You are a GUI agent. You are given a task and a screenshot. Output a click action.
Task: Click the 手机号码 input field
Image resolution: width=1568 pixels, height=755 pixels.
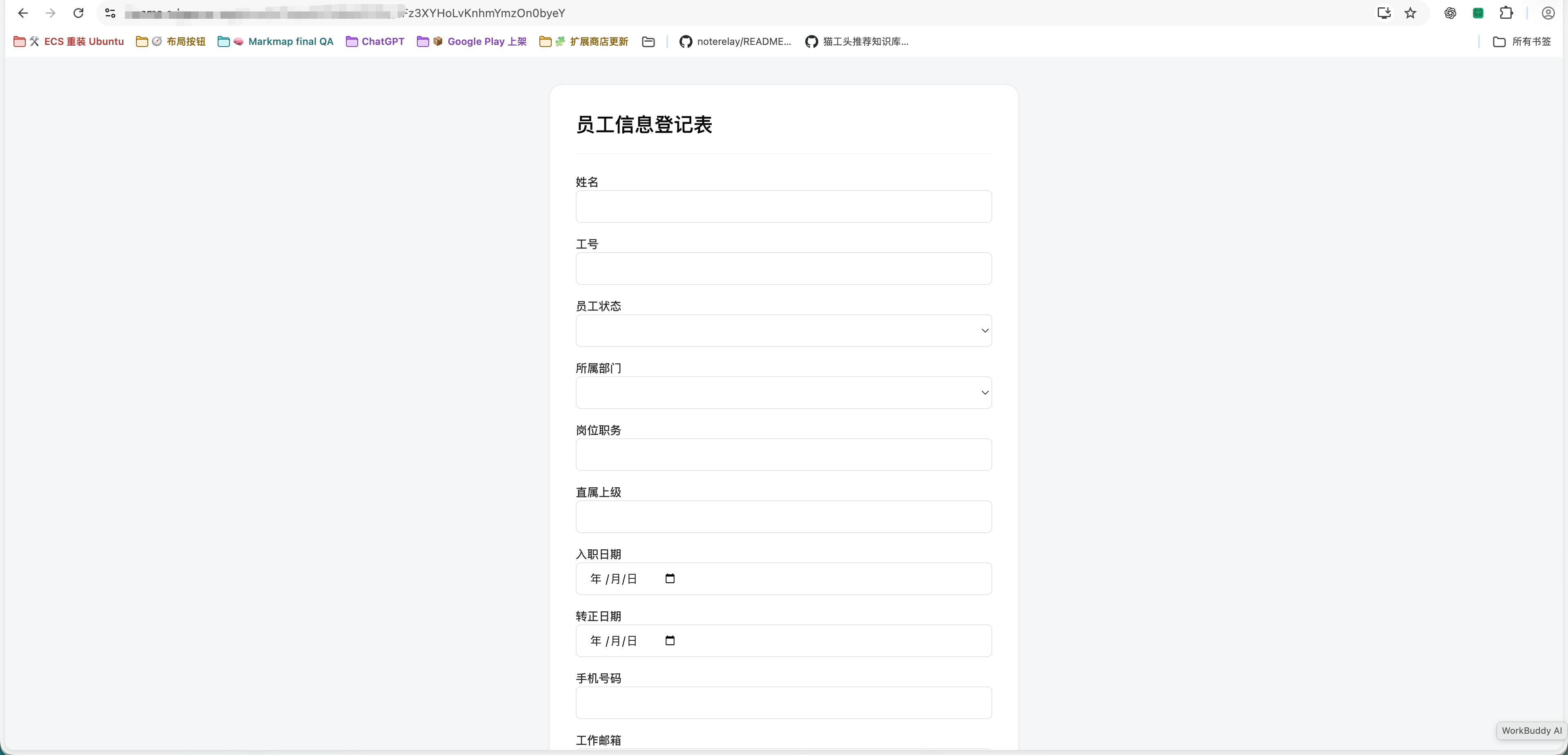[x=784, y=703]
